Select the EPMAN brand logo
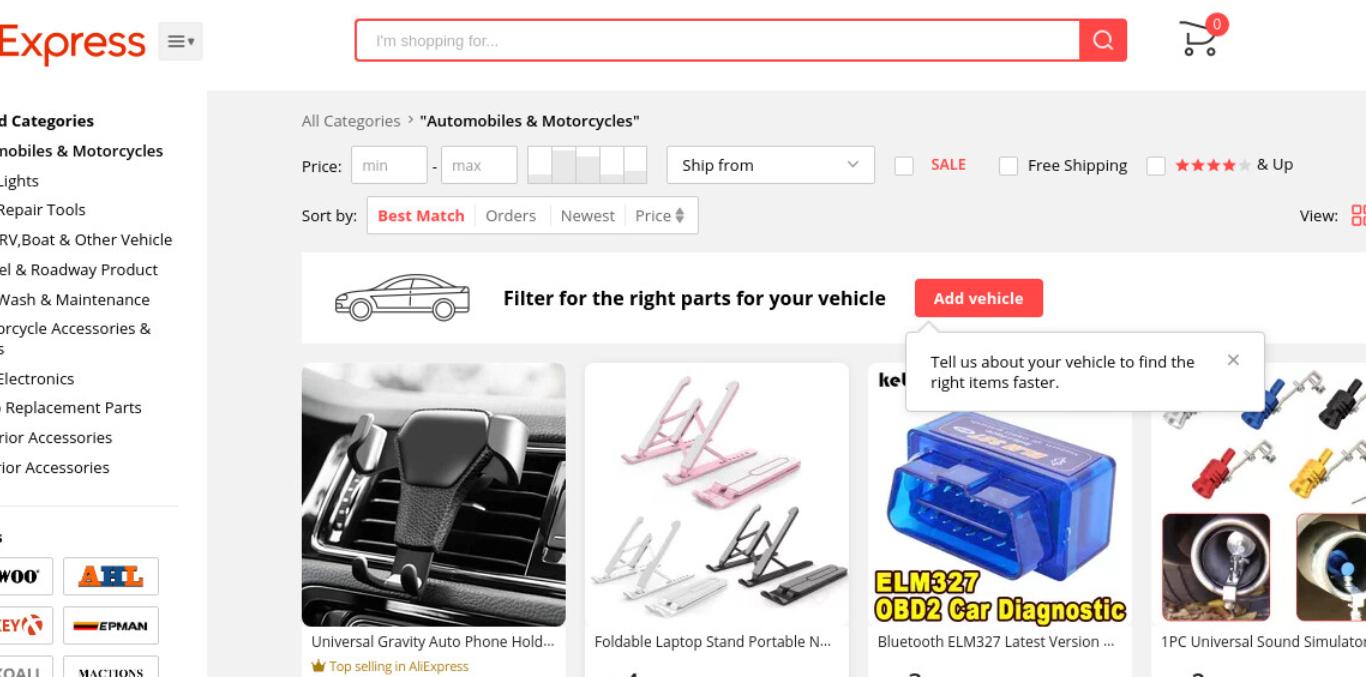The height and width of the screenshot is (677, 1366). coord(111,625)
